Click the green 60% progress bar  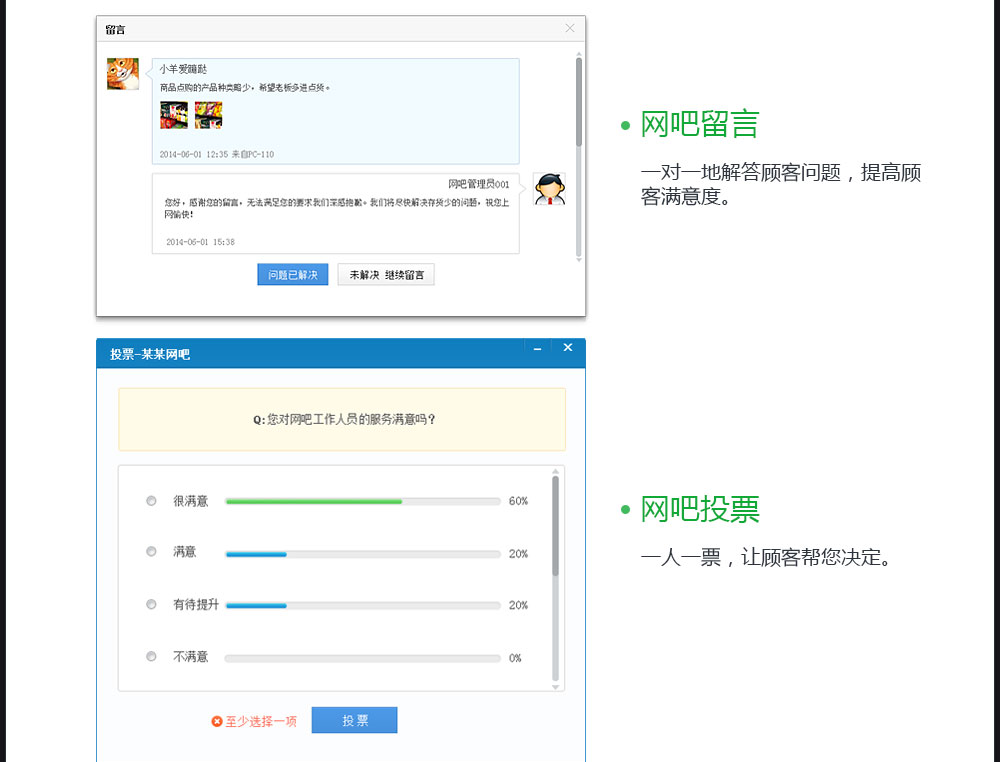(x=314, y=501)
